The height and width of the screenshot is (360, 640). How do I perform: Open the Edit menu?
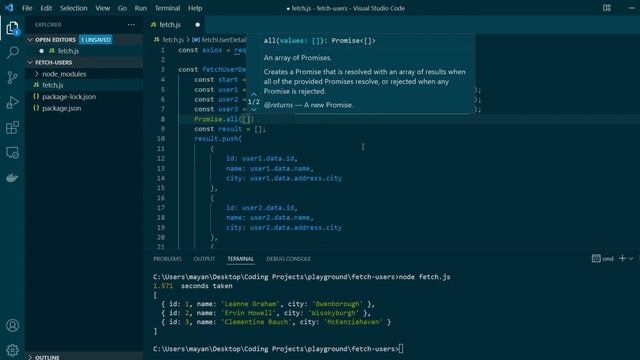(x=46, y=8)
